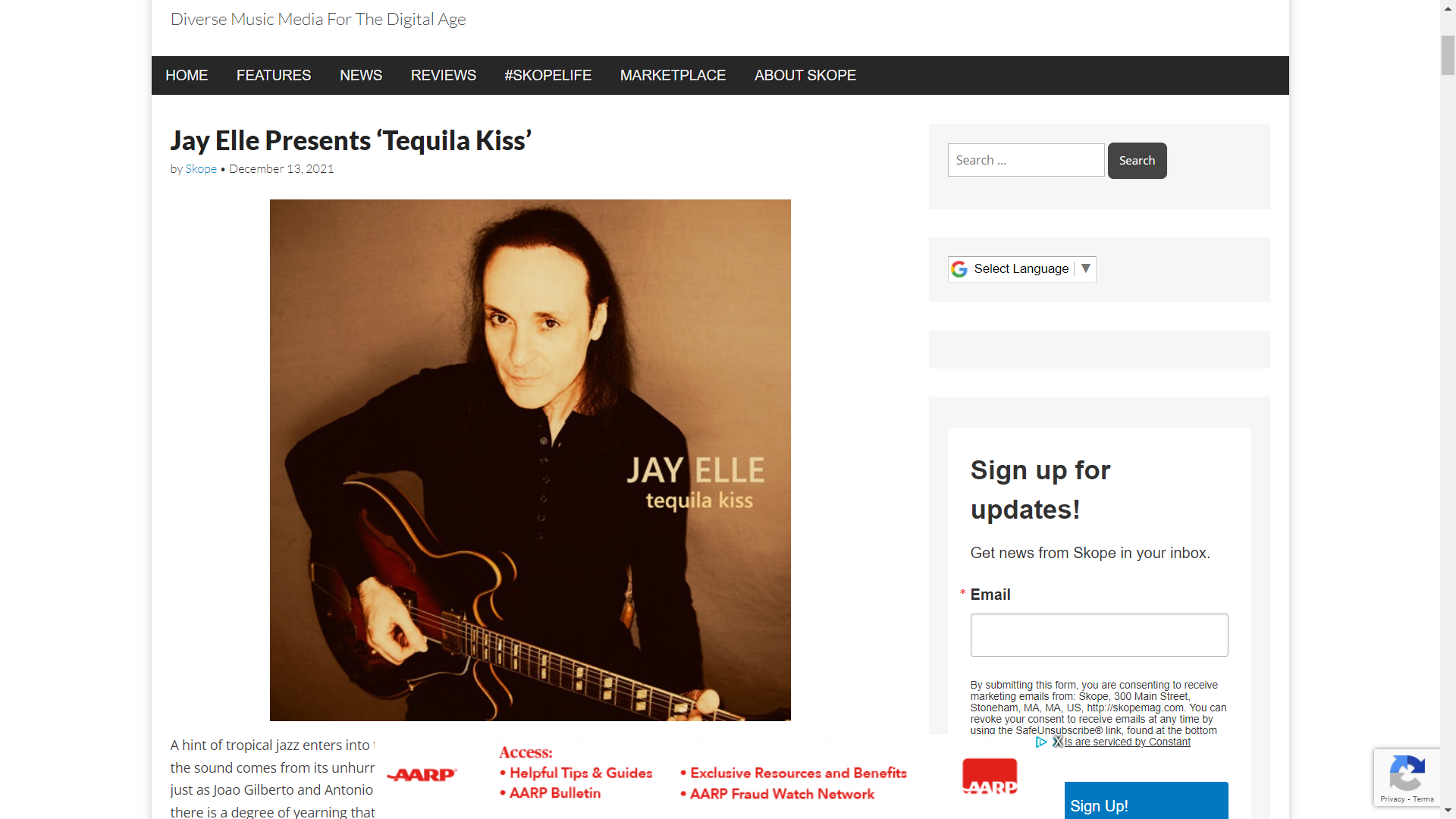Open the NEWS menu item

click(x=361, y=76)
